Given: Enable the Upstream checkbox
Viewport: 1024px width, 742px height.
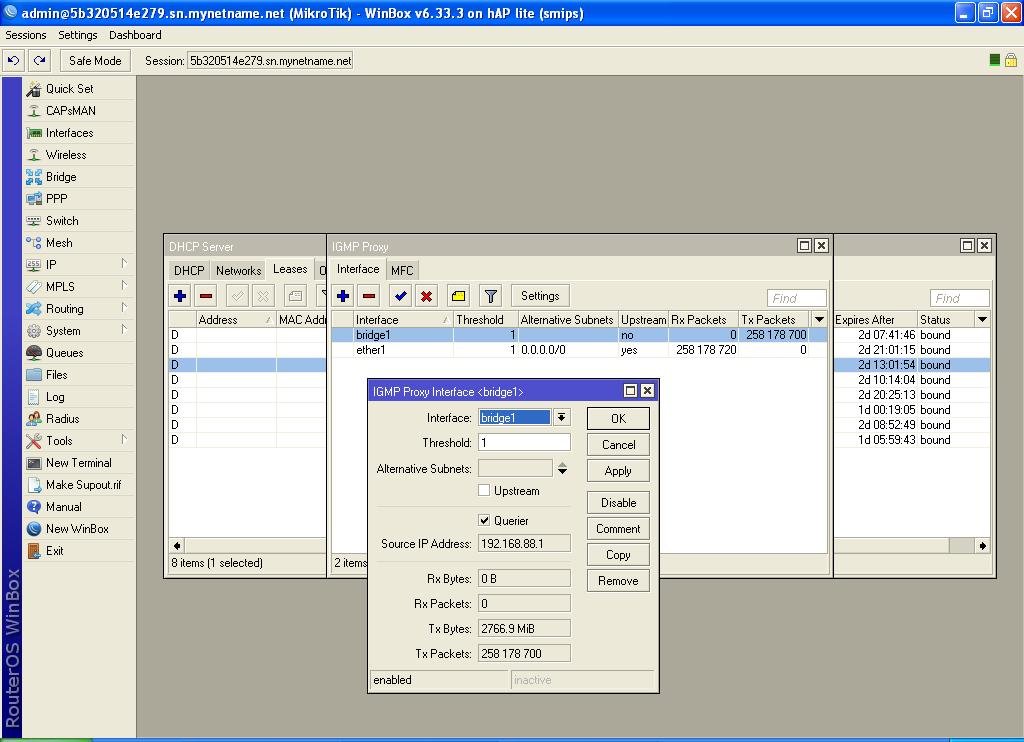Looking at the screenshot, I should [x=484, y=490].
